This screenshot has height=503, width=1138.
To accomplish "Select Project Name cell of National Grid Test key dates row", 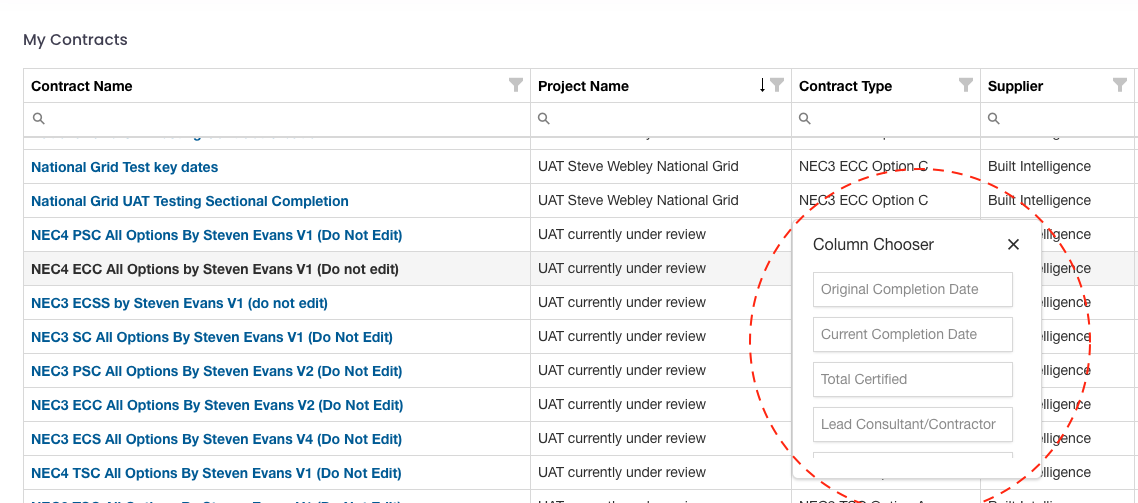I will pyautogui.click(x=661, y=167).
